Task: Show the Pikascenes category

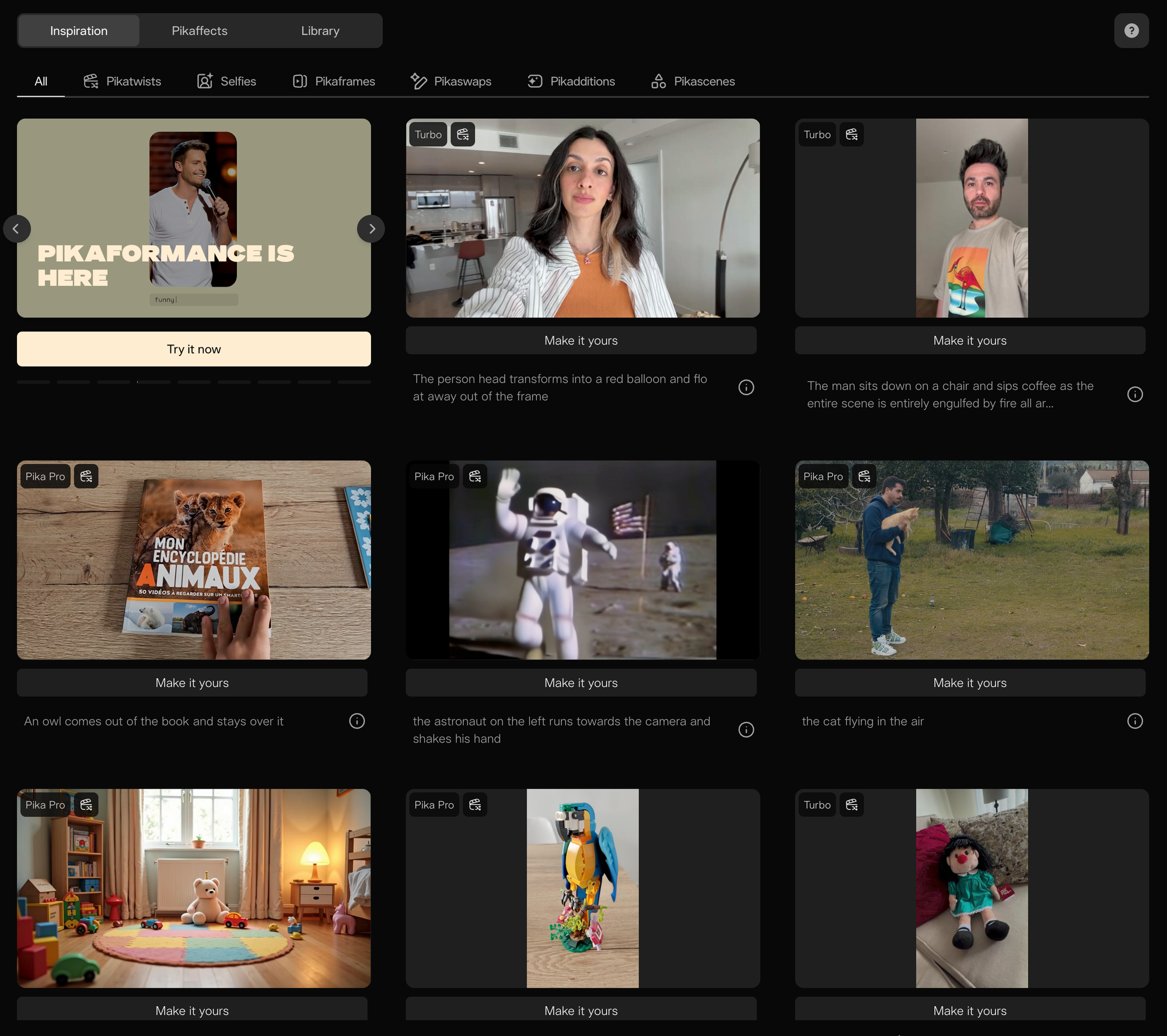Action: point(693,81)
